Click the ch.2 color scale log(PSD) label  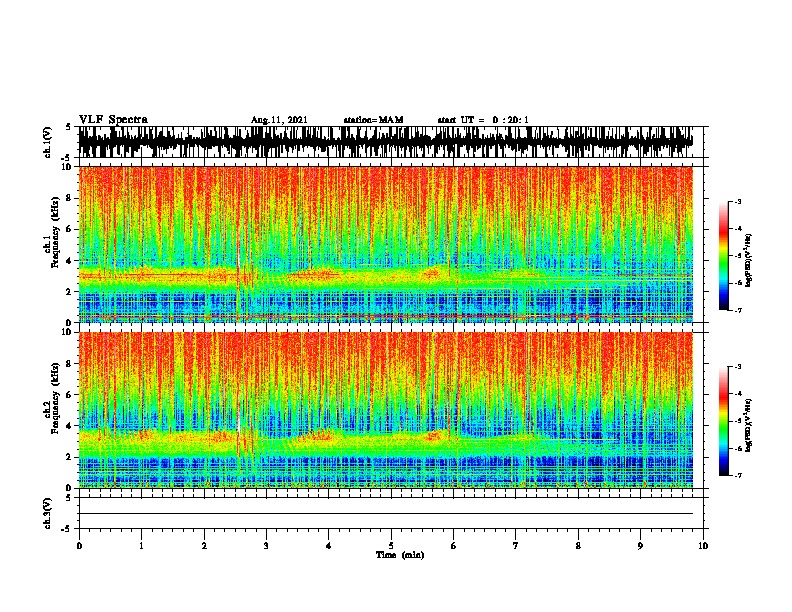click(x=749, y=425)
